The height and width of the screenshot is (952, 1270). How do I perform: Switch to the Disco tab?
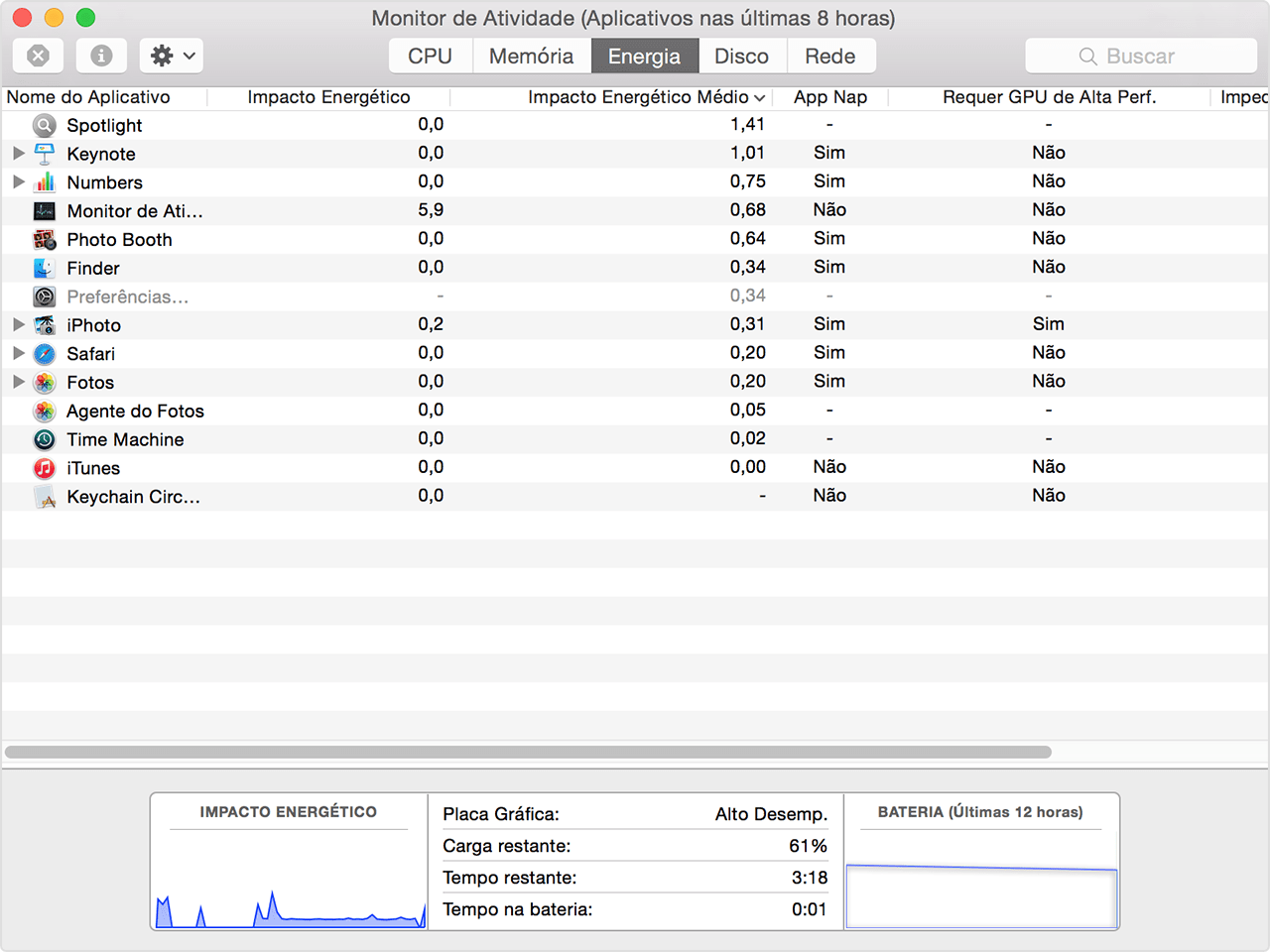click(742, 57)
